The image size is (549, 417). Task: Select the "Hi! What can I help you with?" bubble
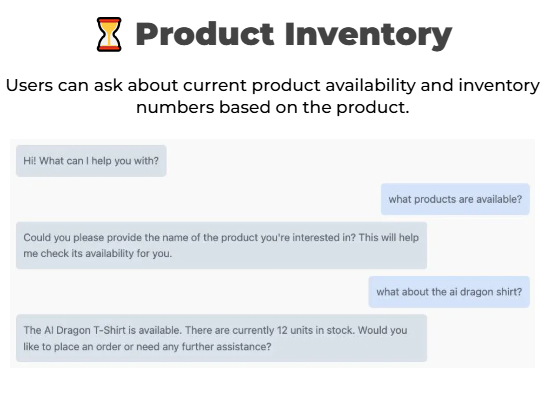point(91,161)
